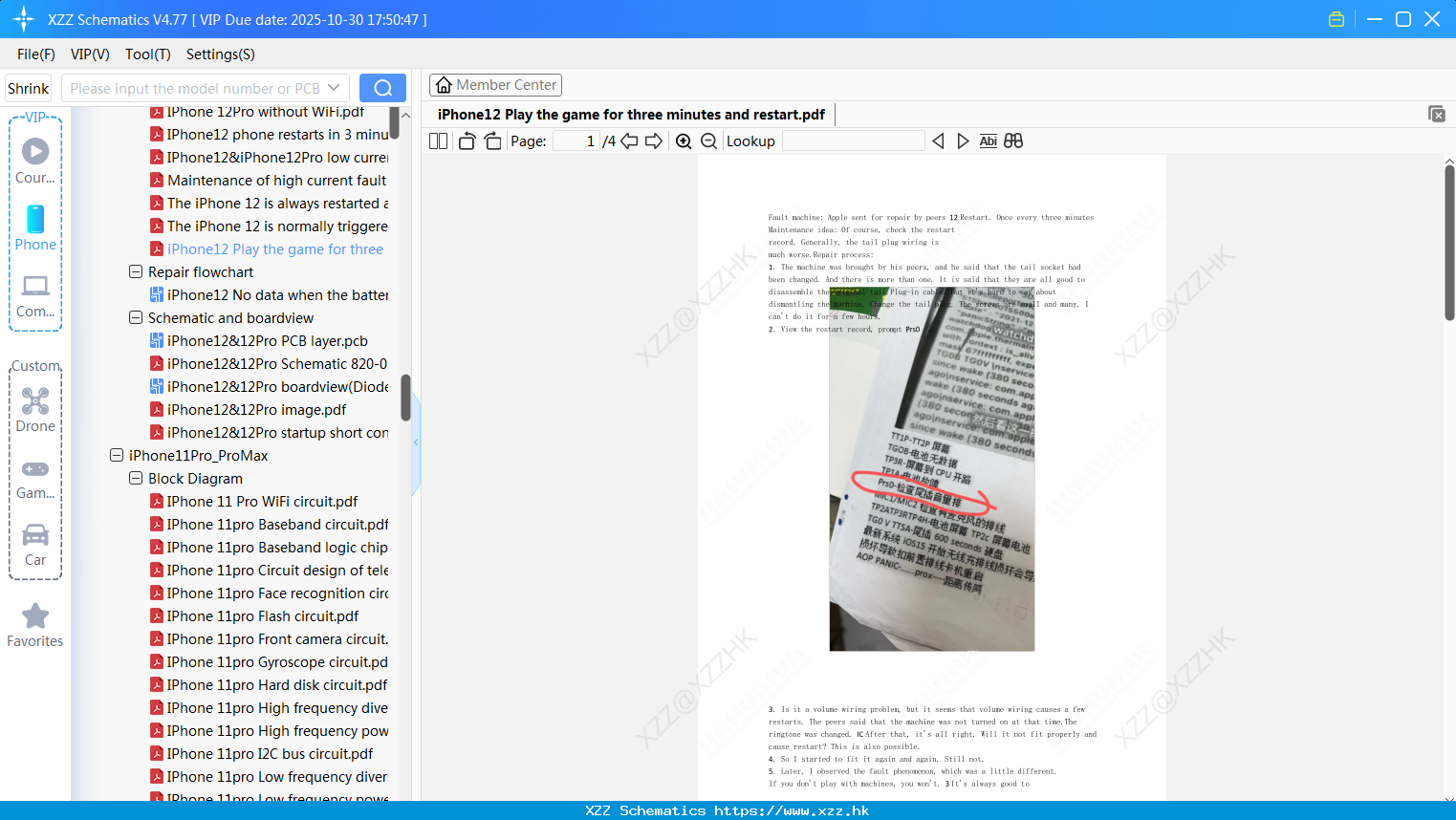Open IPhone 11pro Front camera circuit file

pyautogui.click(x=269, y=639)
